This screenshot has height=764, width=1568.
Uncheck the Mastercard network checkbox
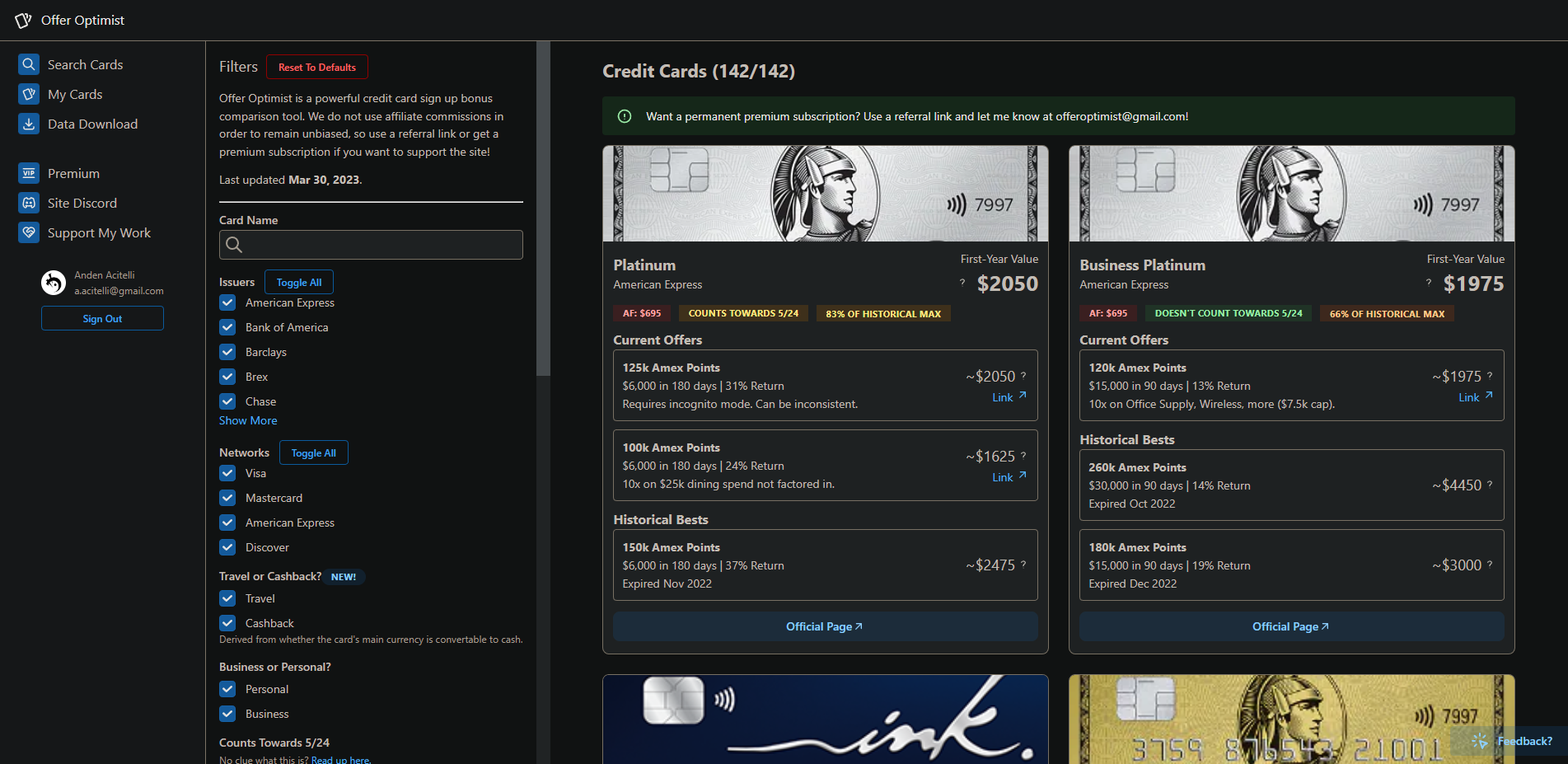coord(227,498)
